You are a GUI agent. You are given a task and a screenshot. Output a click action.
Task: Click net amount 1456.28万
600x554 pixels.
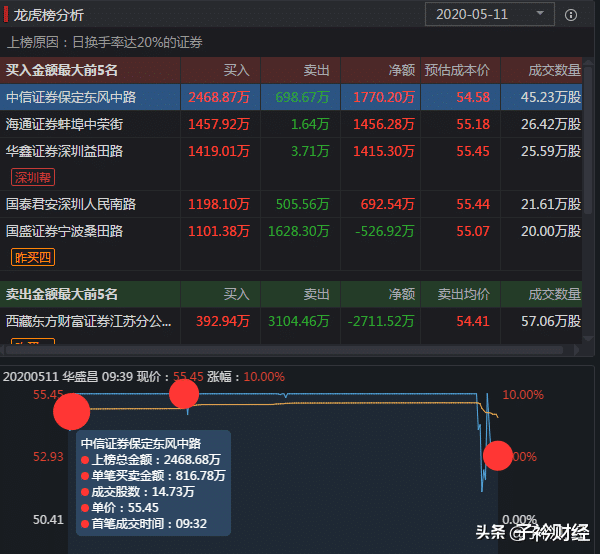coord(384,124)
